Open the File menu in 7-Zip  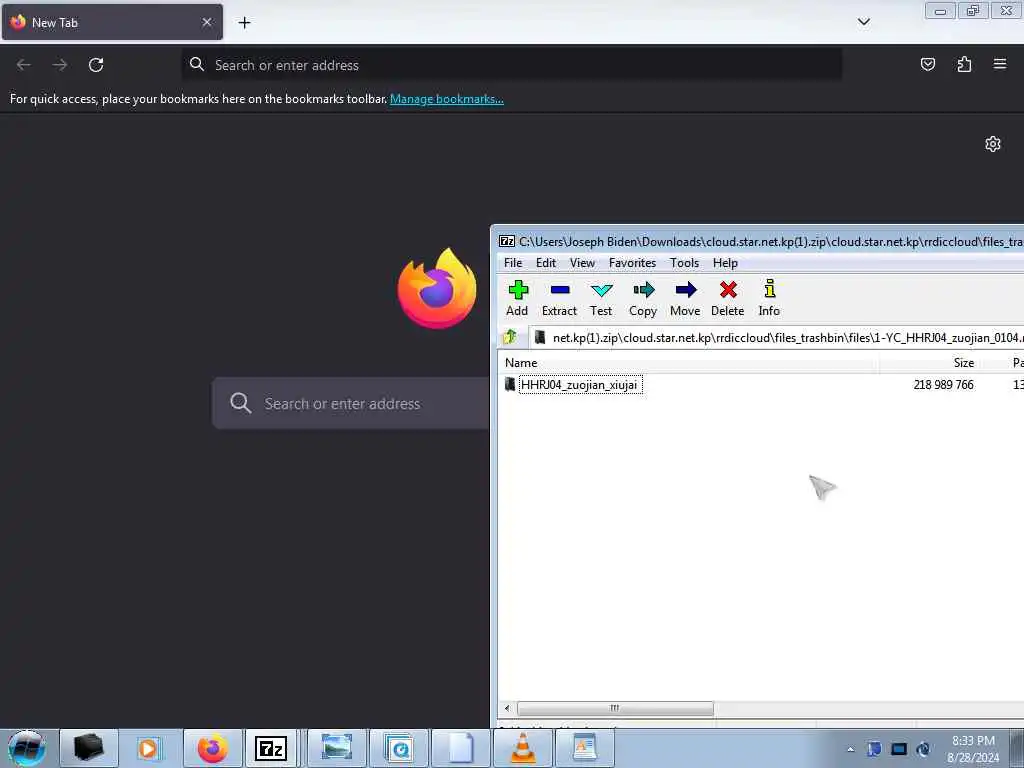(x=513, y=263)
